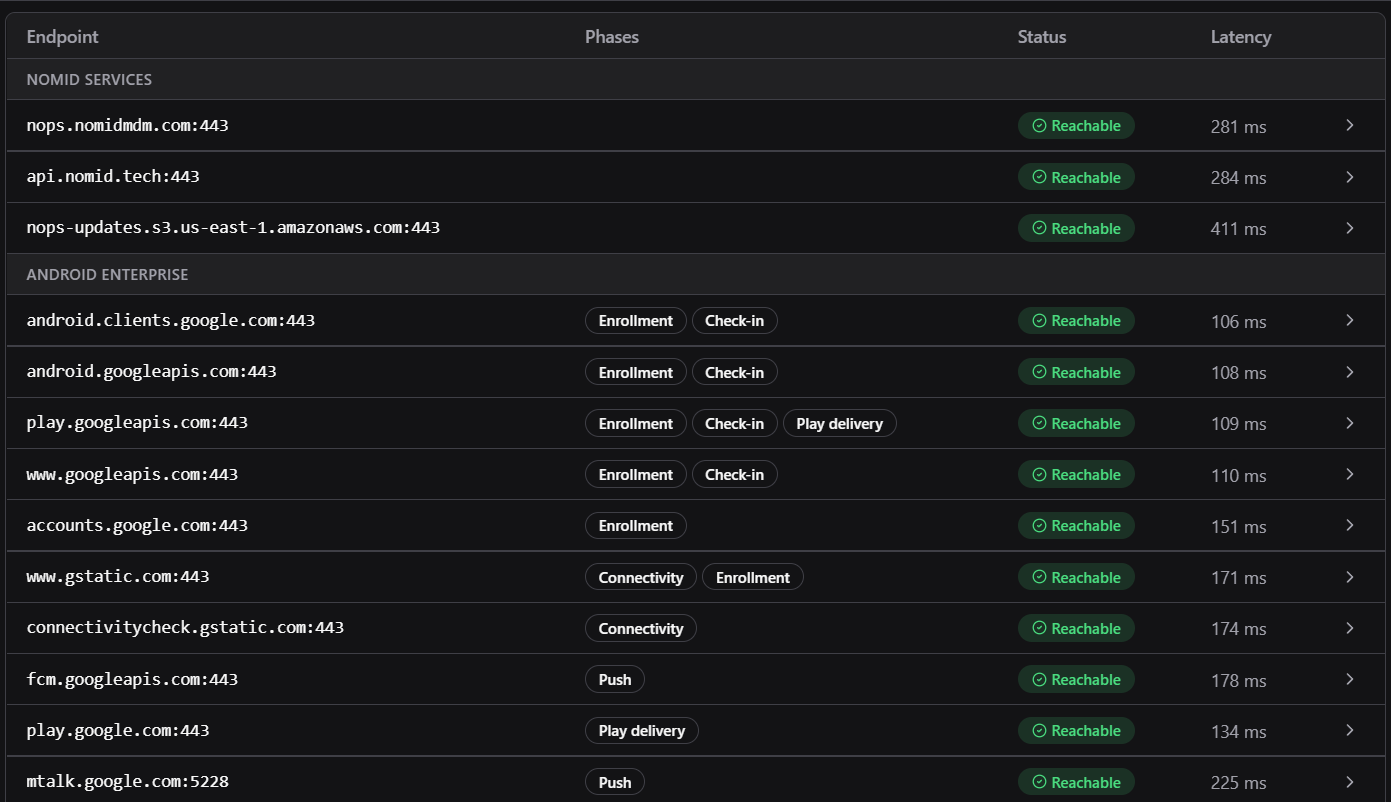
Task: Click Play delivery tag on play.google.com row
Action: (642, 731)
